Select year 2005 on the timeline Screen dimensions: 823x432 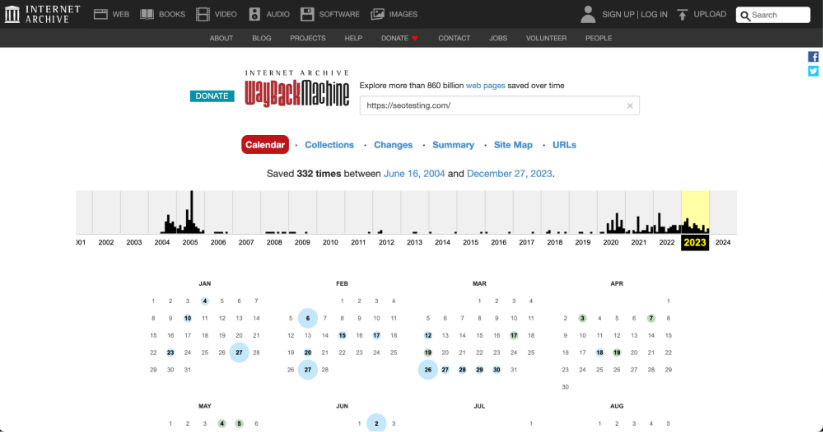click(190, 243)
